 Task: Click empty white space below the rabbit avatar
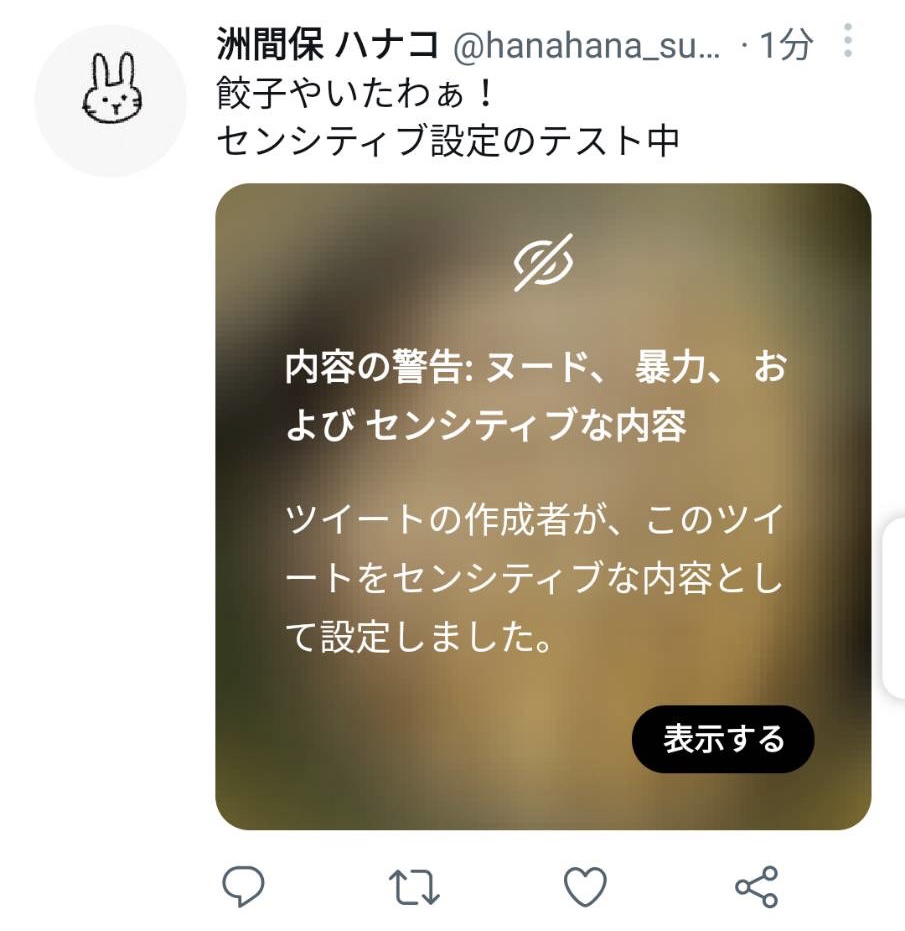click(x=111, y=475)
